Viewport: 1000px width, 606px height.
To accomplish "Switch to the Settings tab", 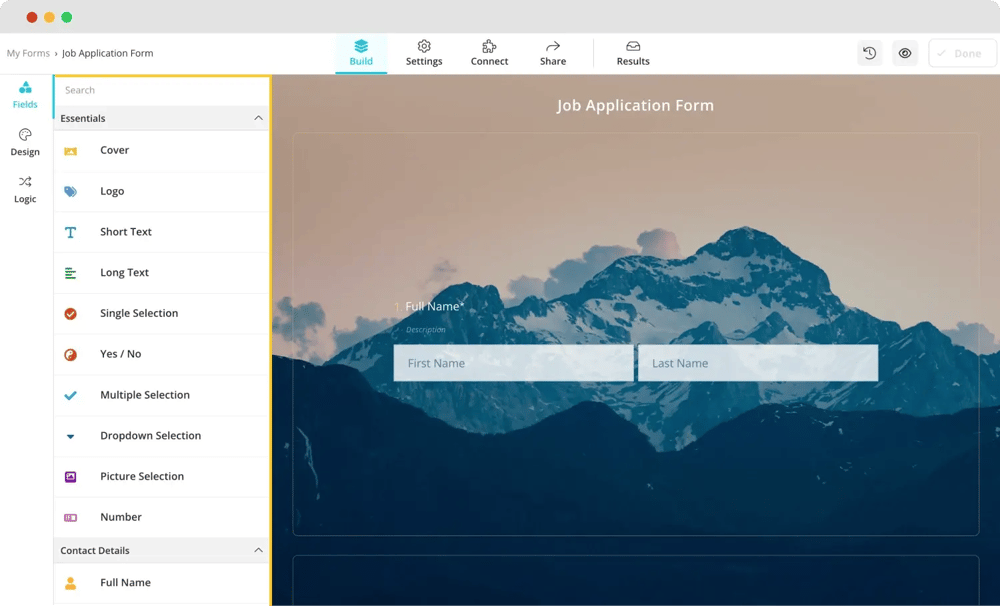I will [424, 54].
